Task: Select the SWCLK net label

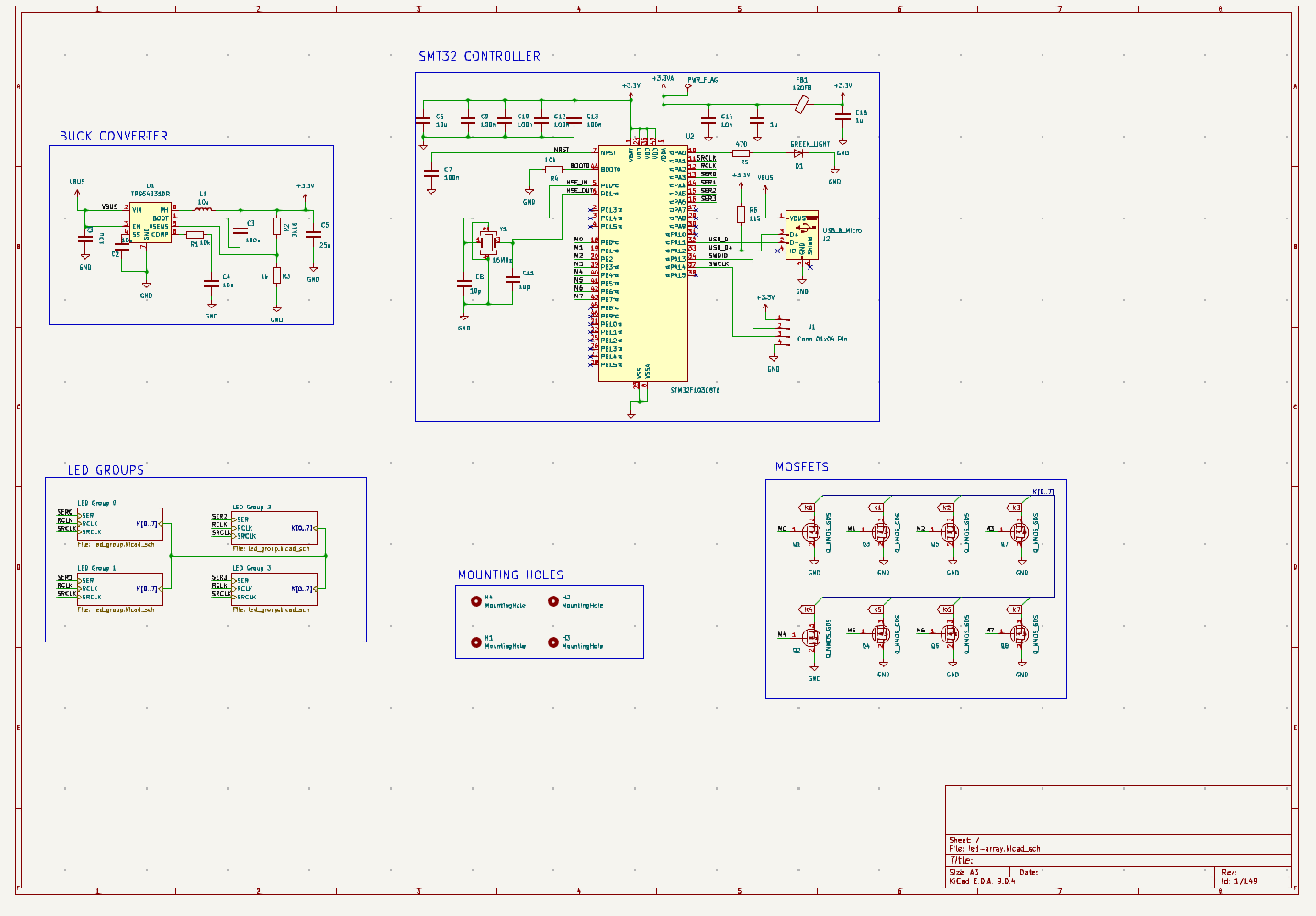Action: coord(719,264)
